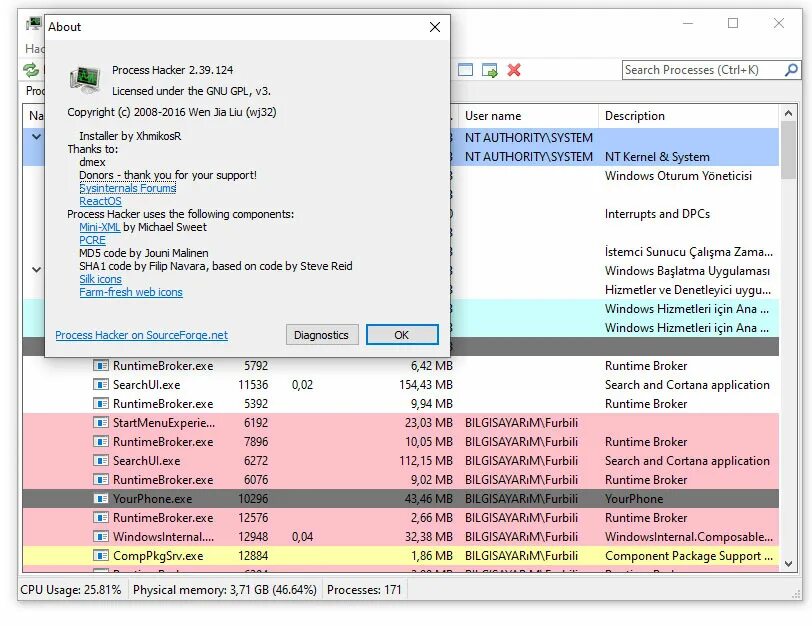Open Diagnostics in the About dialog

[321, 335]
